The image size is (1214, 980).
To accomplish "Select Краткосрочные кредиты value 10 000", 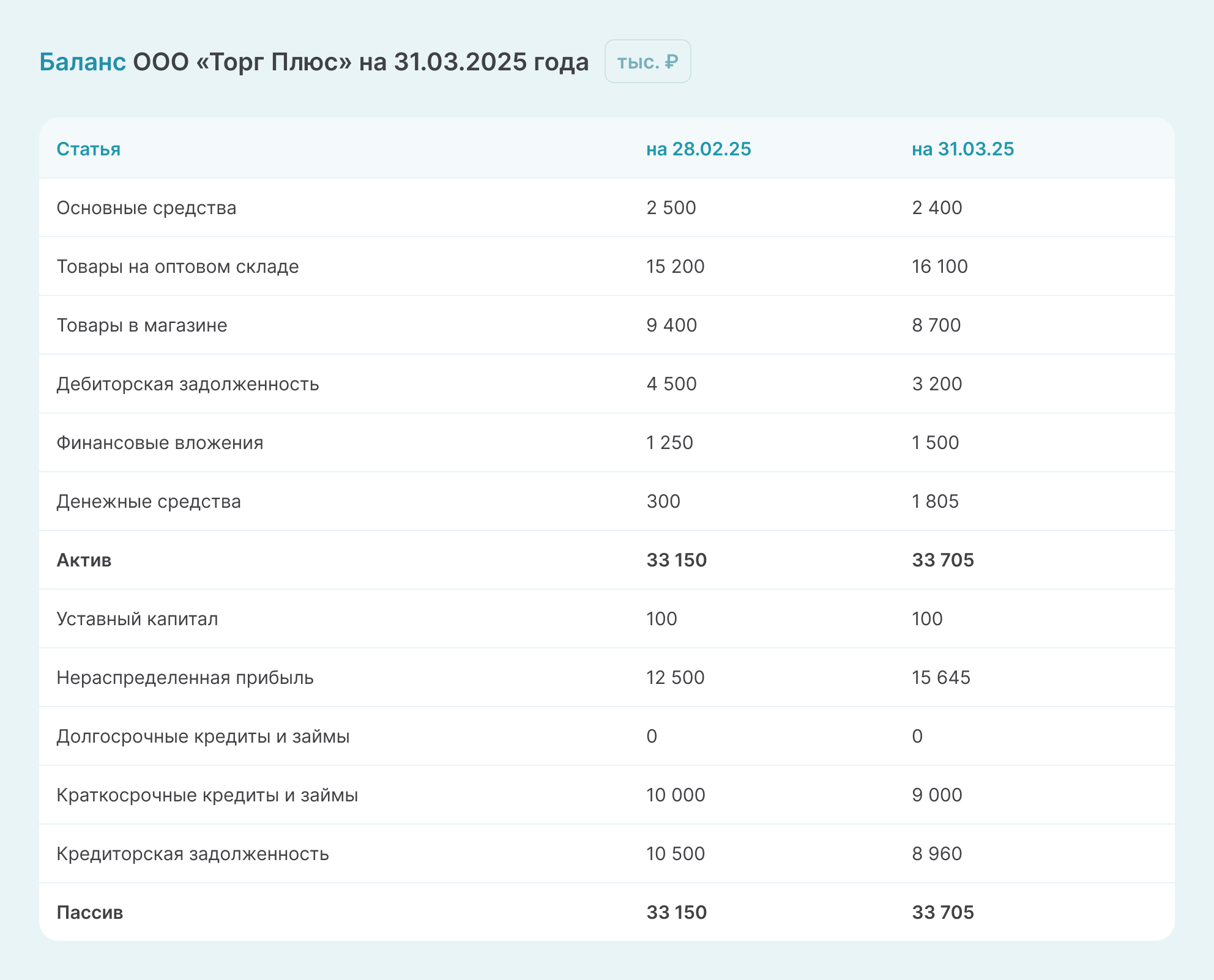I will [x=676, y=795].
